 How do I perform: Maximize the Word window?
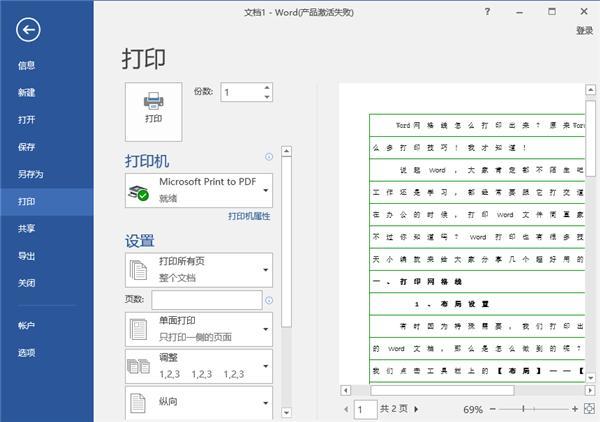click(x=552, y=12)
